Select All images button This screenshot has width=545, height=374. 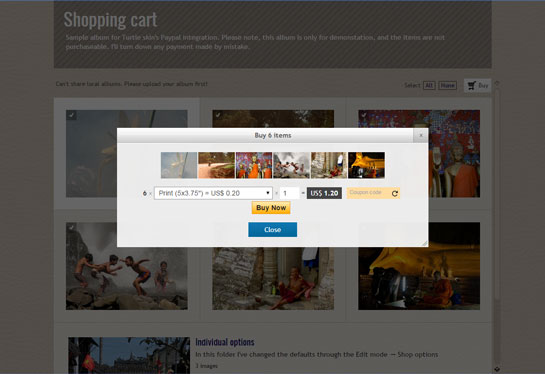(x=429, y=86)
